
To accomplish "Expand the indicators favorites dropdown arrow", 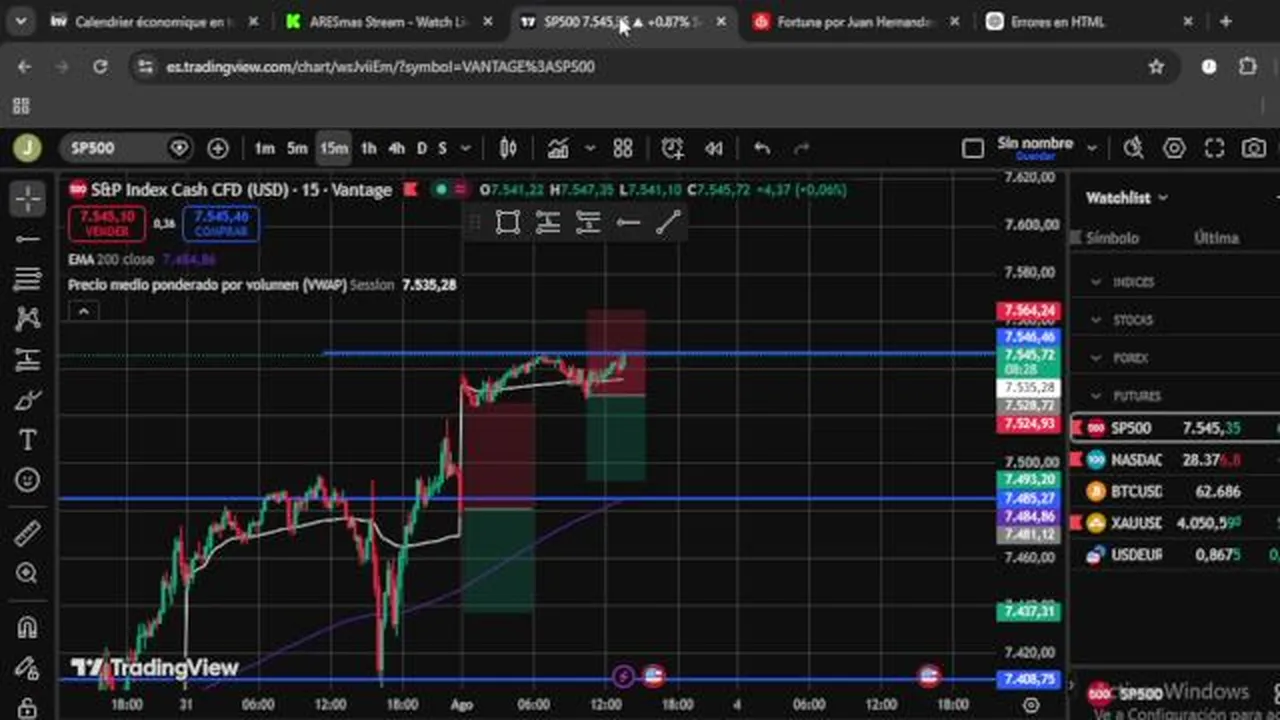I will [590, 148].
